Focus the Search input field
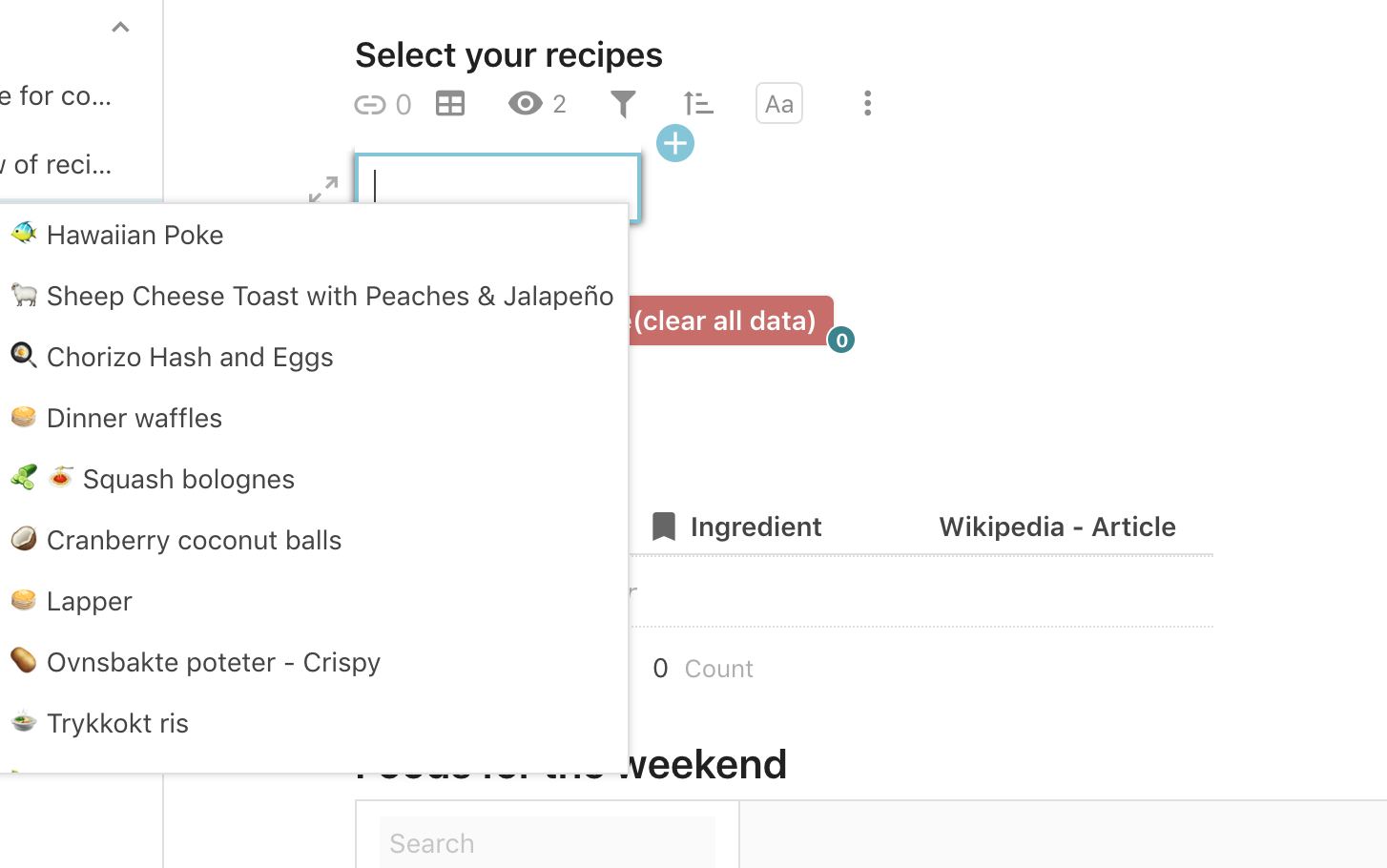The image size is (1387, 868). click(x=548, y=843)
